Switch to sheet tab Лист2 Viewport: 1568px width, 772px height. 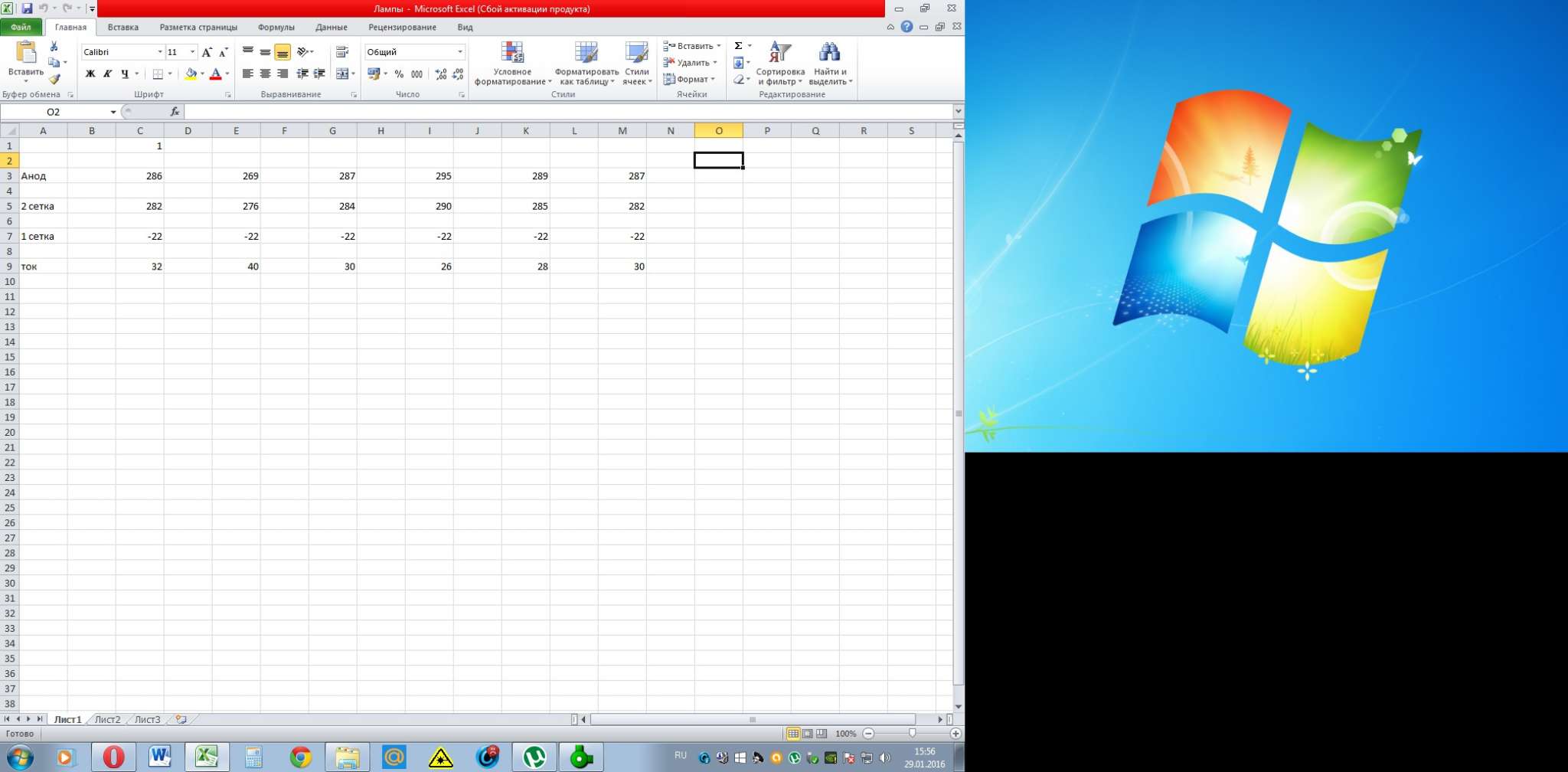point(107,720)
